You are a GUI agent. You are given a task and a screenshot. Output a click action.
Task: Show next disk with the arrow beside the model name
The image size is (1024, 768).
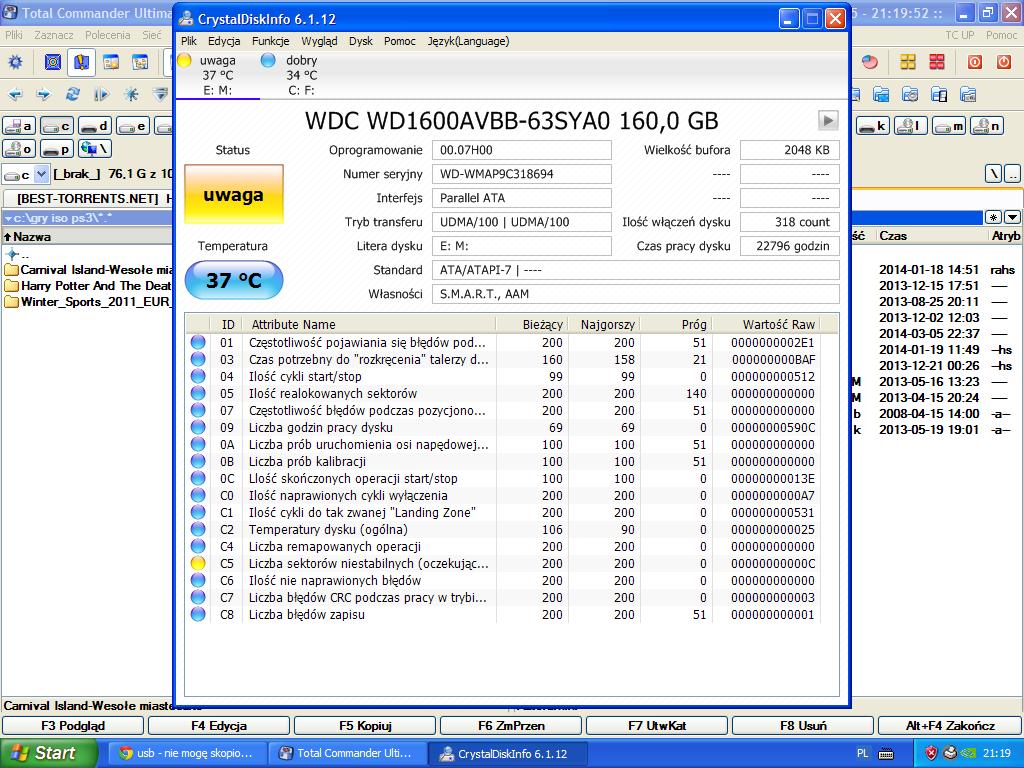coord(828,120)
